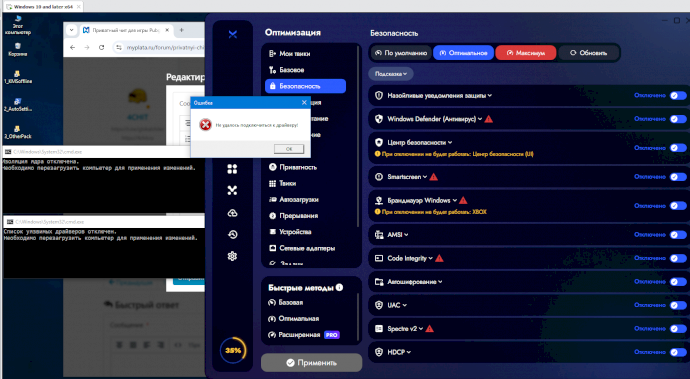Expand the chevron next to UAC

click(404, 305)
